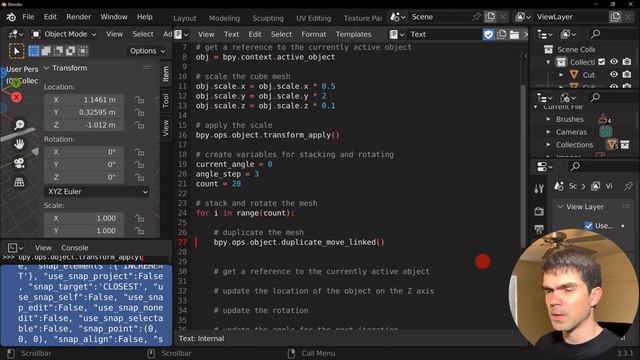The height and width of the screenshot is (360, 640).
Task: Choose the Set new selection mode icon
Action: pos(34,51)
